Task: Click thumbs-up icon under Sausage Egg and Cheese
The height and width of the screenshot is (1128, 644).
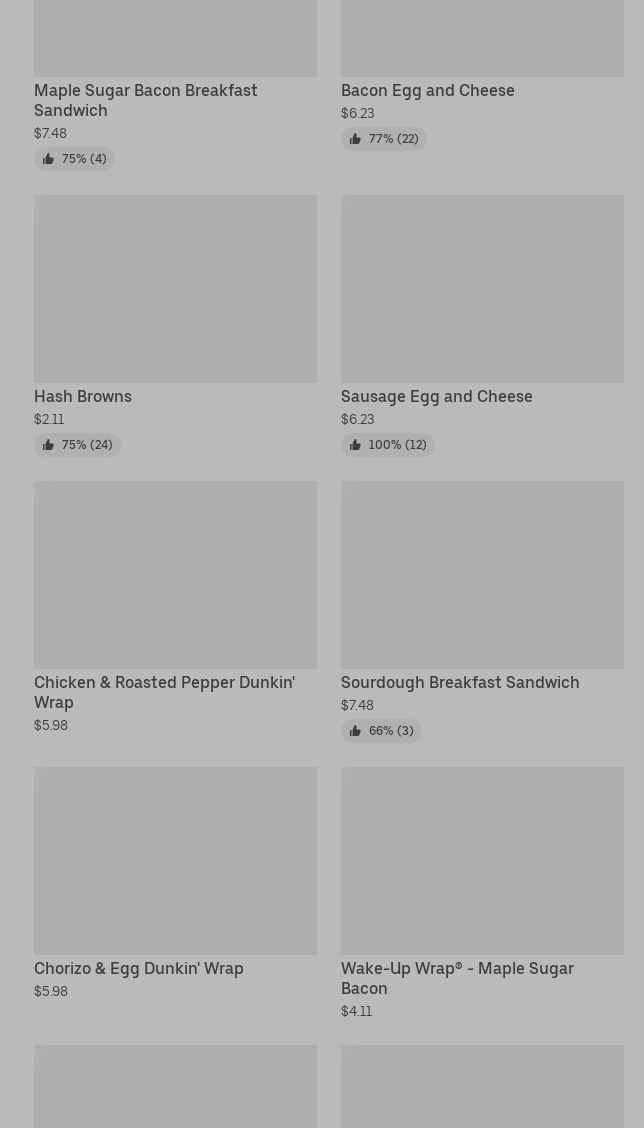Action: (x=355, y=445)
